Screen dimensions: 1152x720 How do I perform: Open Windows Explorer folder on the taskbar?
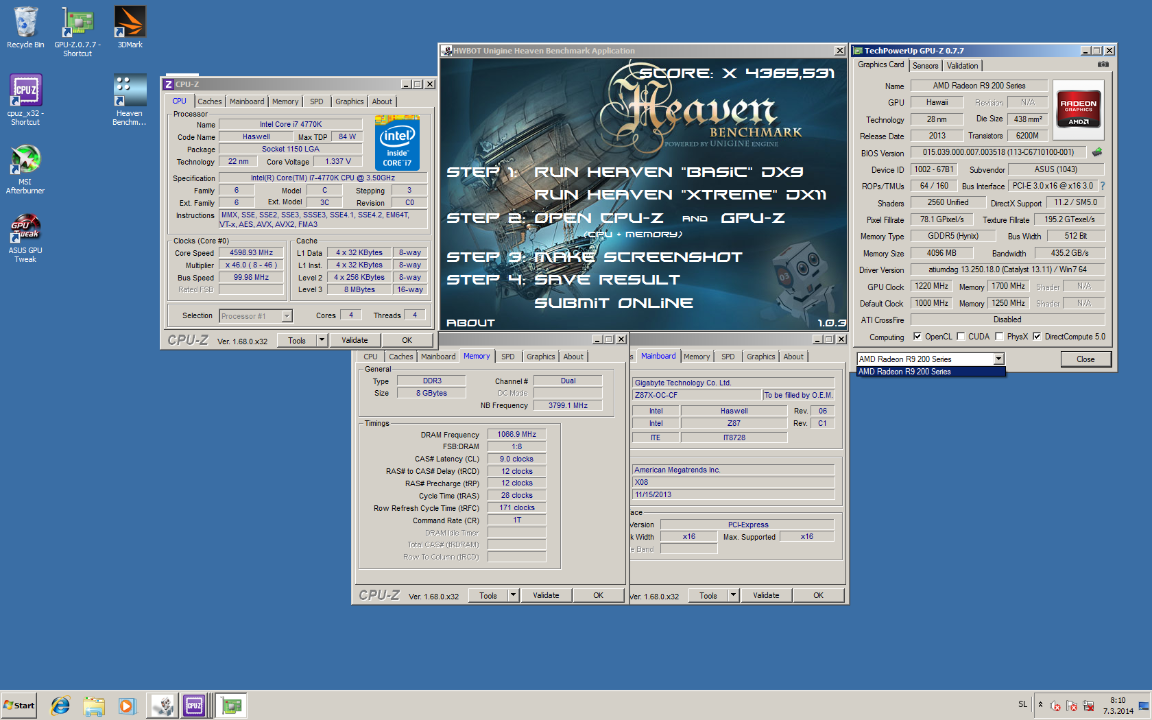[93, 706]
